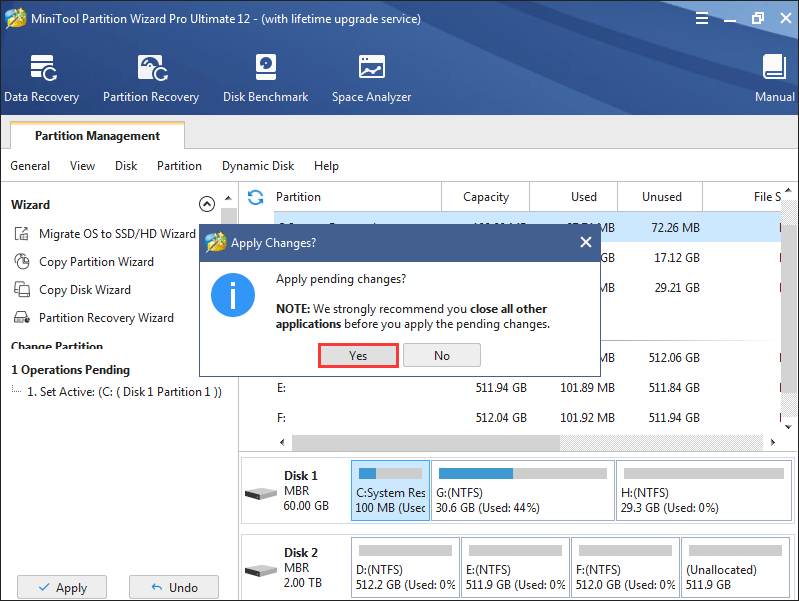This screenshot has width=799, height=601.
Task: Open the Partition menu
Action: [179, 166]
